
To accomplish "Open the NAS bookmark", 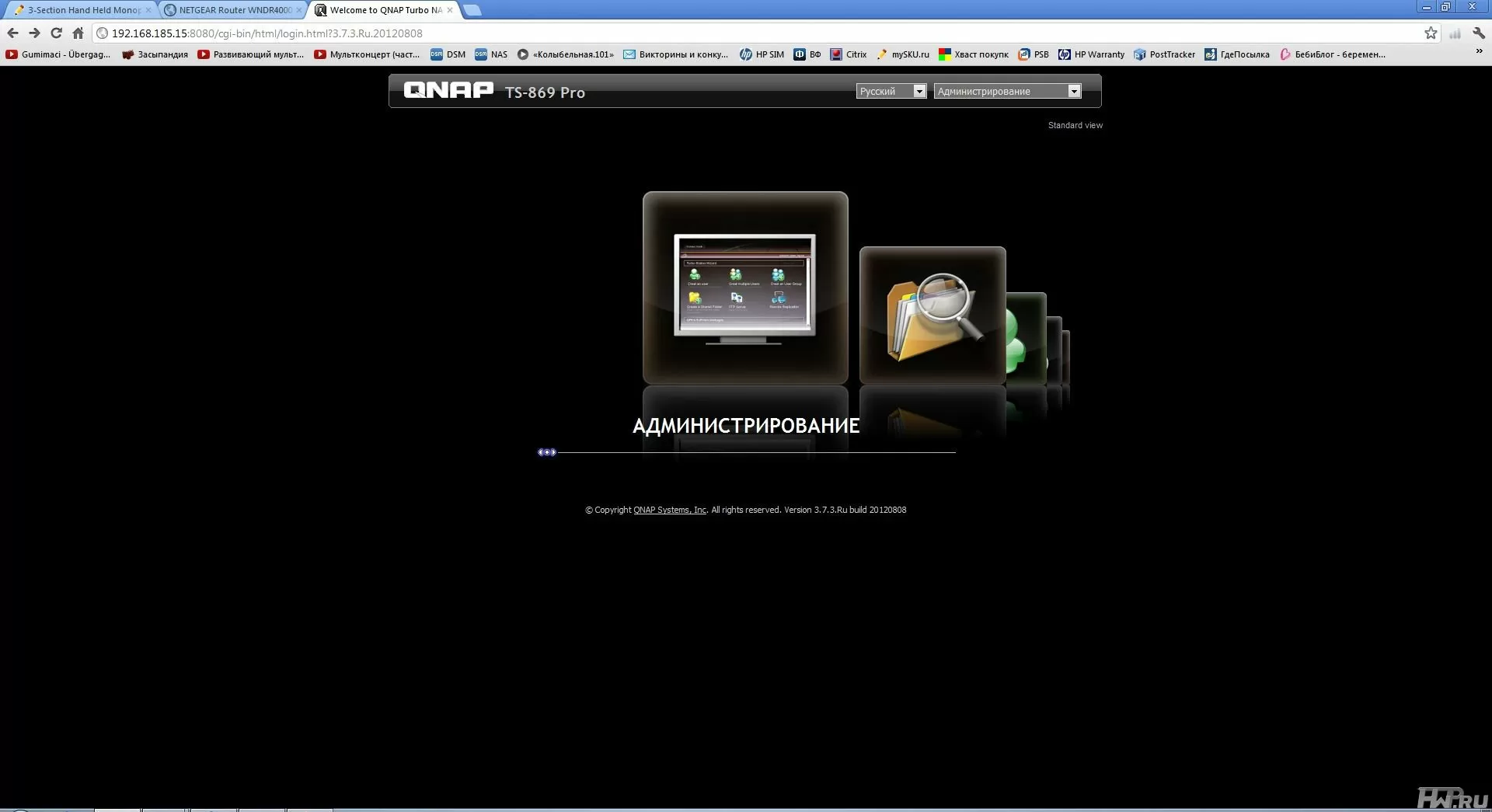I will 491,54.
